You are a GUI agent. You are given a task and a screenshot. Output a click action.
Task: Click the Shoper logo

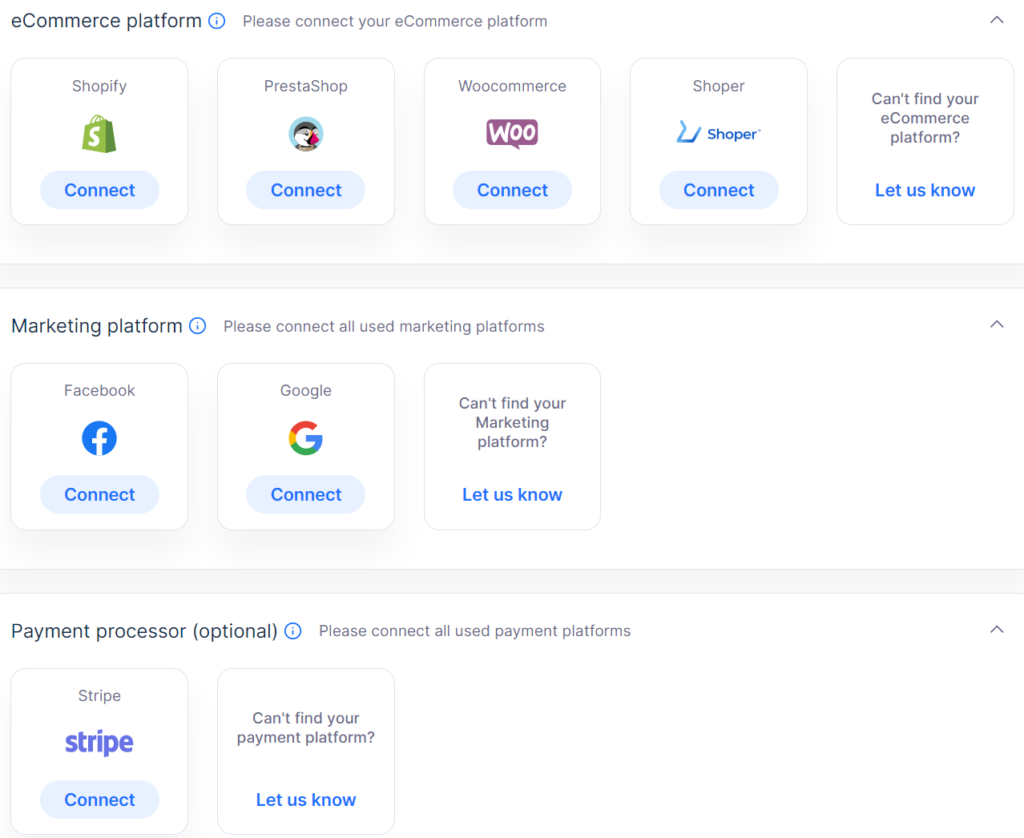click(718, 133)
